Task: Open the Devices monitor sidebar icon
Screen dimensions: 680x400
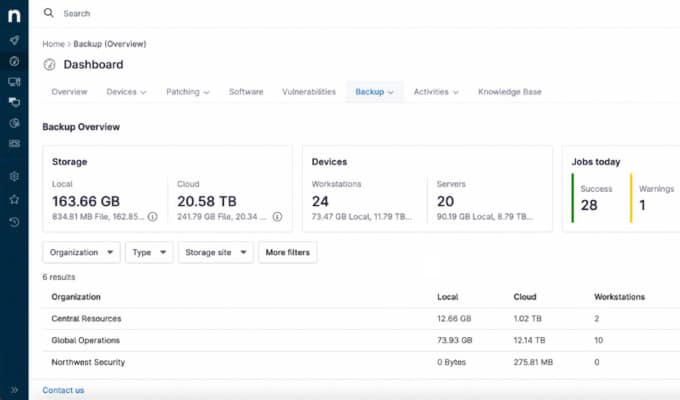Action: click(x=14, y=82)
